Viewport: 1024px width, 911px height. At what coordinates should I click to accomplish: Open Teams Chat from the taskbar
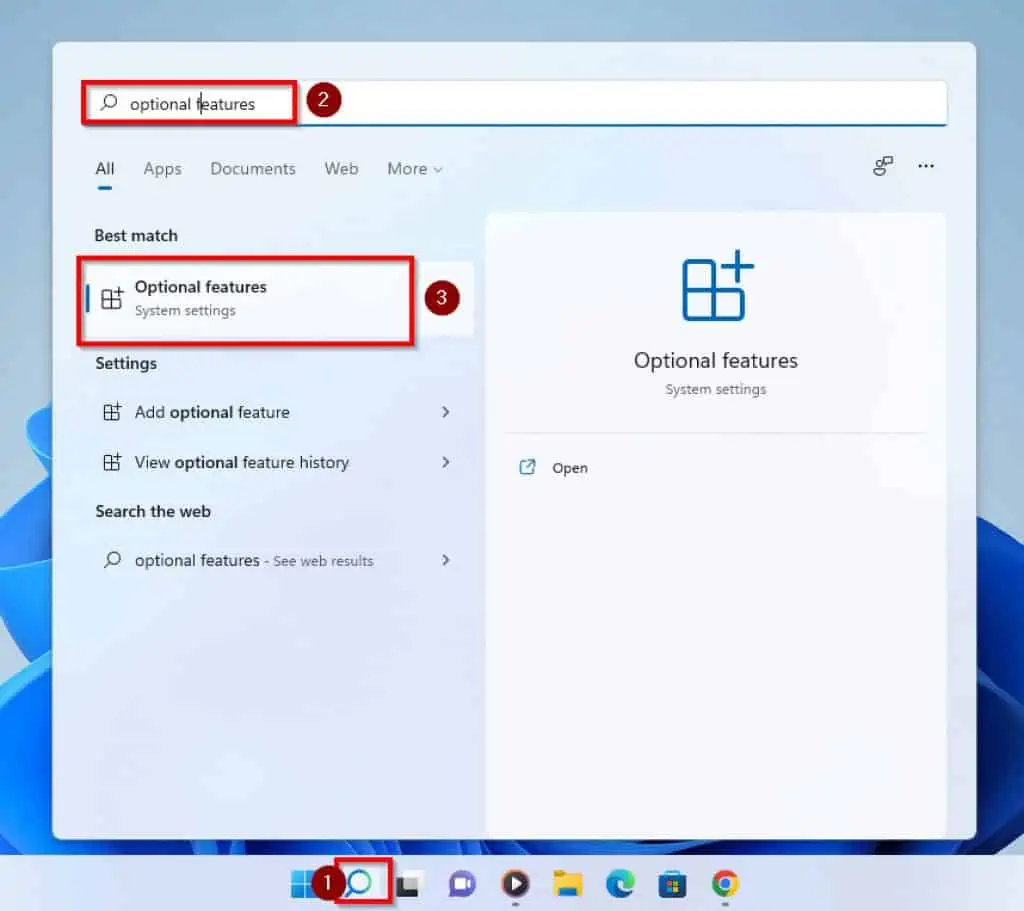coord(462,883)
